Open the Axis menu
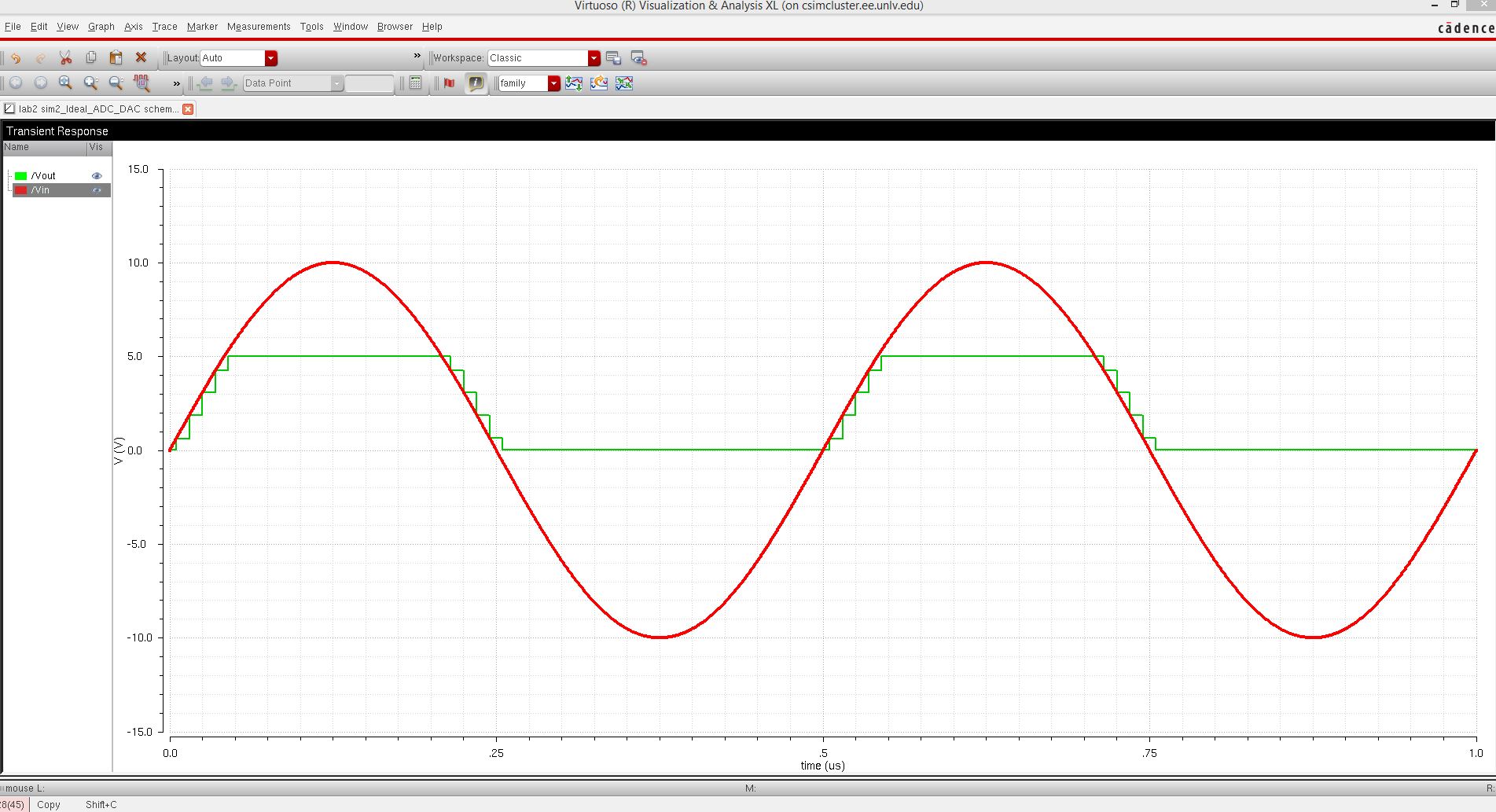 133,26
